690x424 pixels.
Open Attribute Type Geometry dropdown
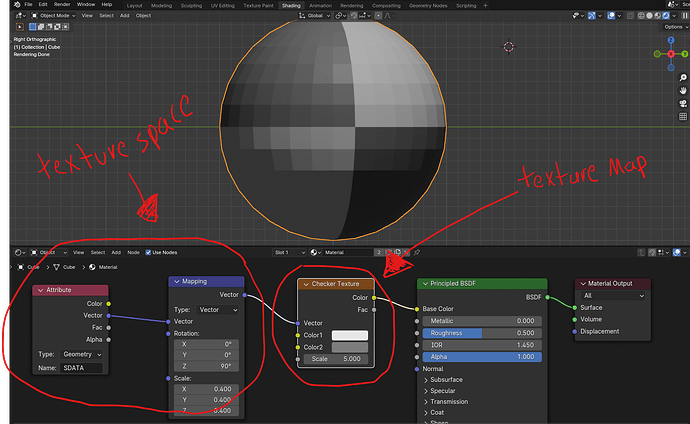[x=81, y=354]
